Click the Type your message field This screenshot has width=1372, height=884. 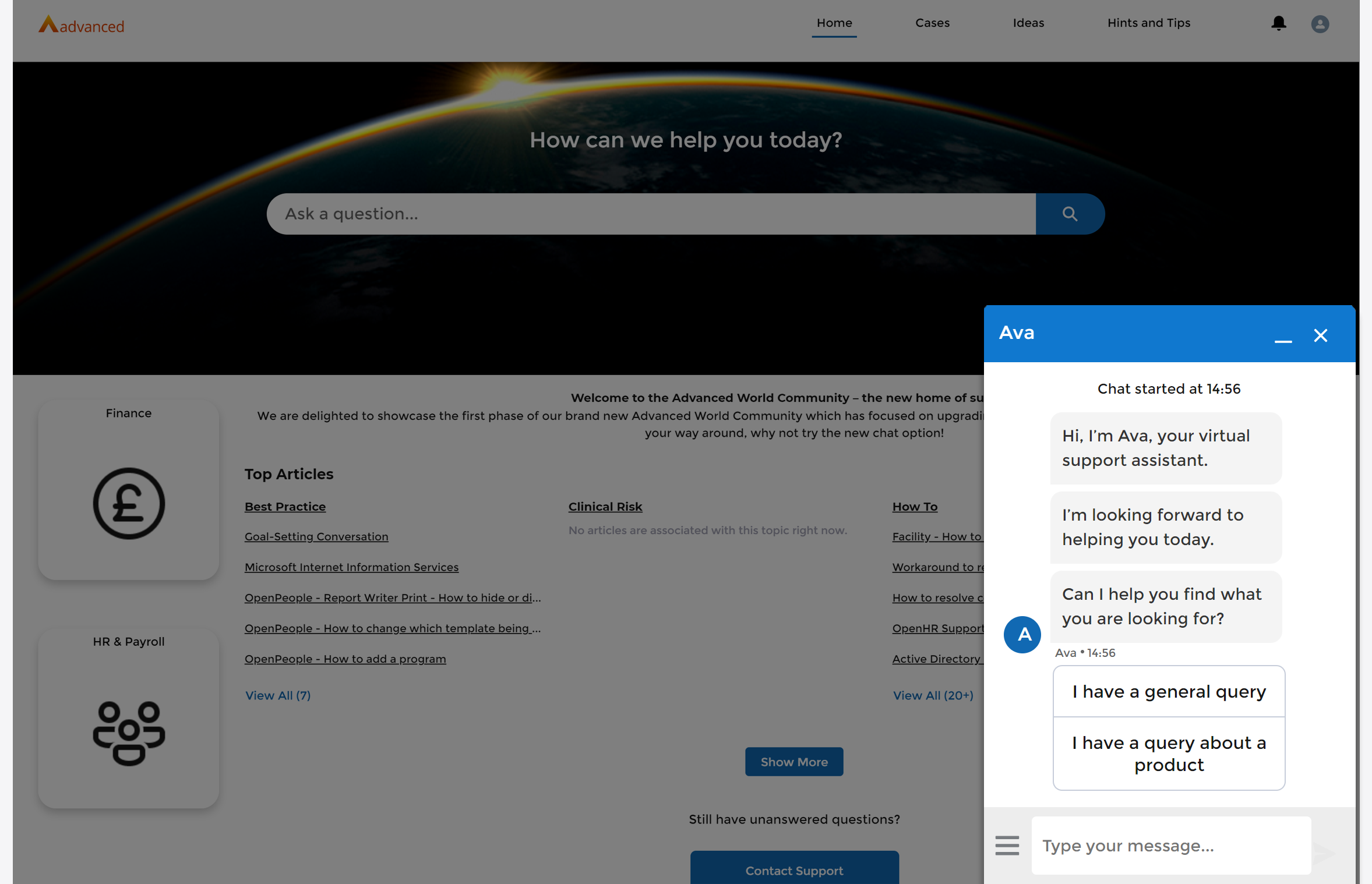coord(1171,845)
